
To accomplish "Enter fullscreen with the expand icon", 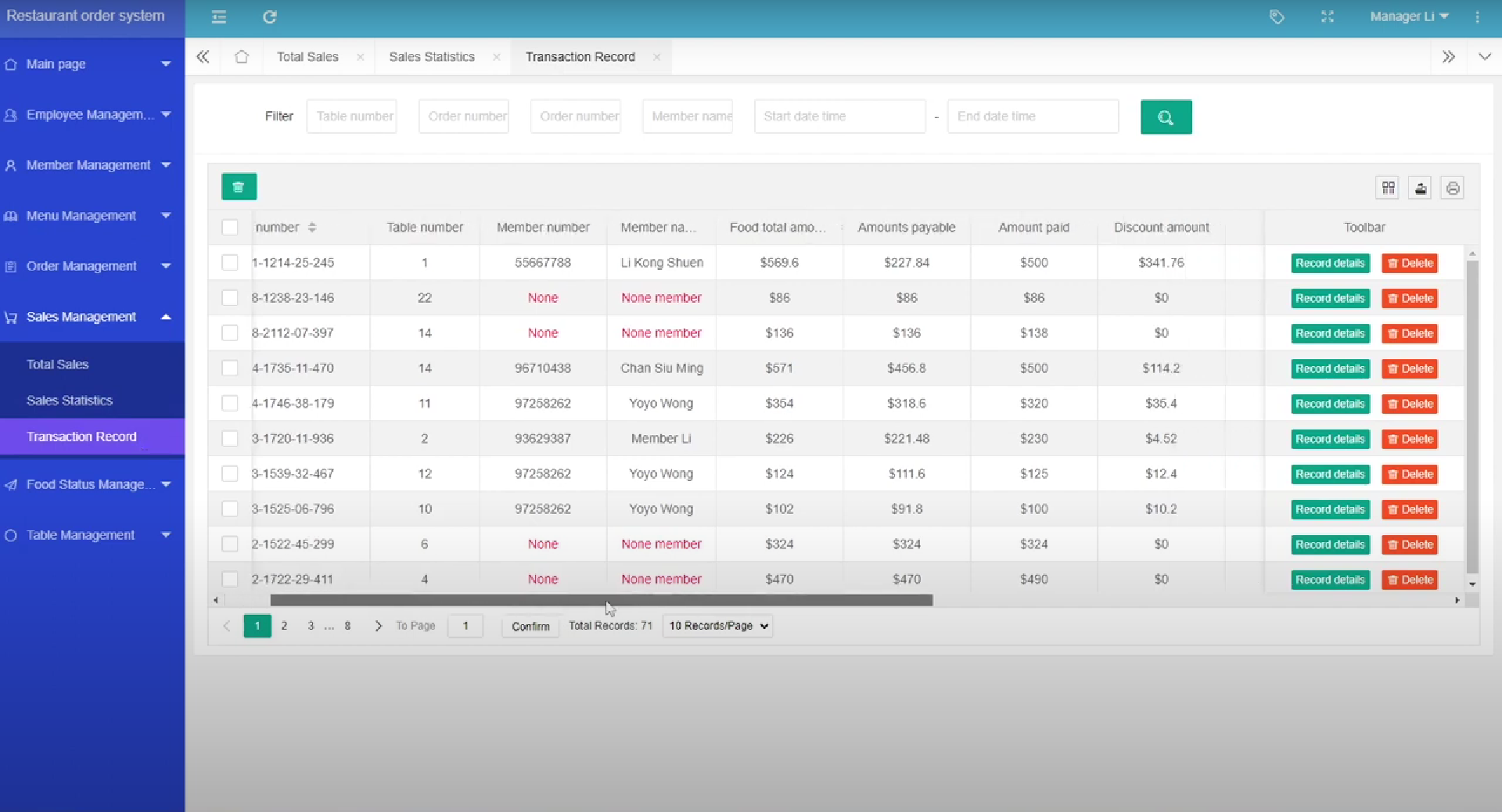I will 1328,16.
